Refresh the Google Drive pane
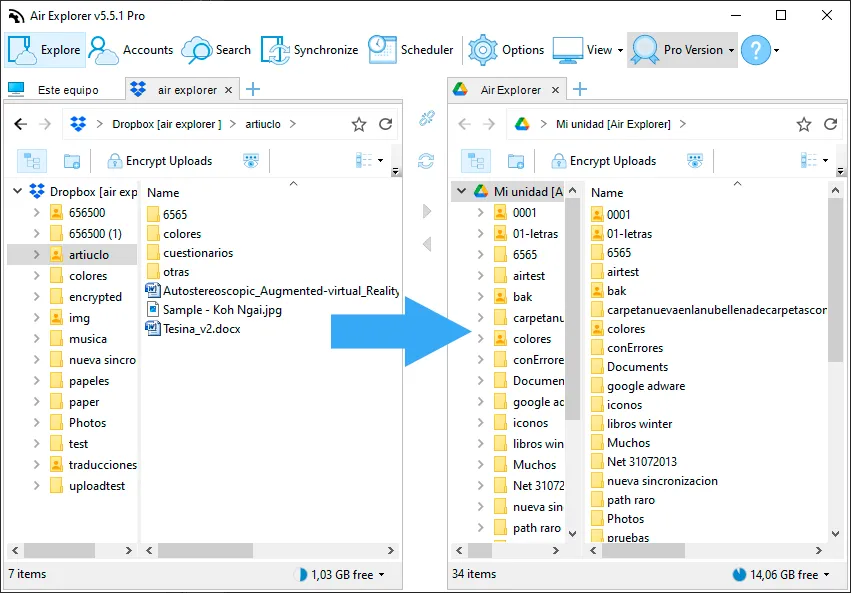 tap(830, 124)
